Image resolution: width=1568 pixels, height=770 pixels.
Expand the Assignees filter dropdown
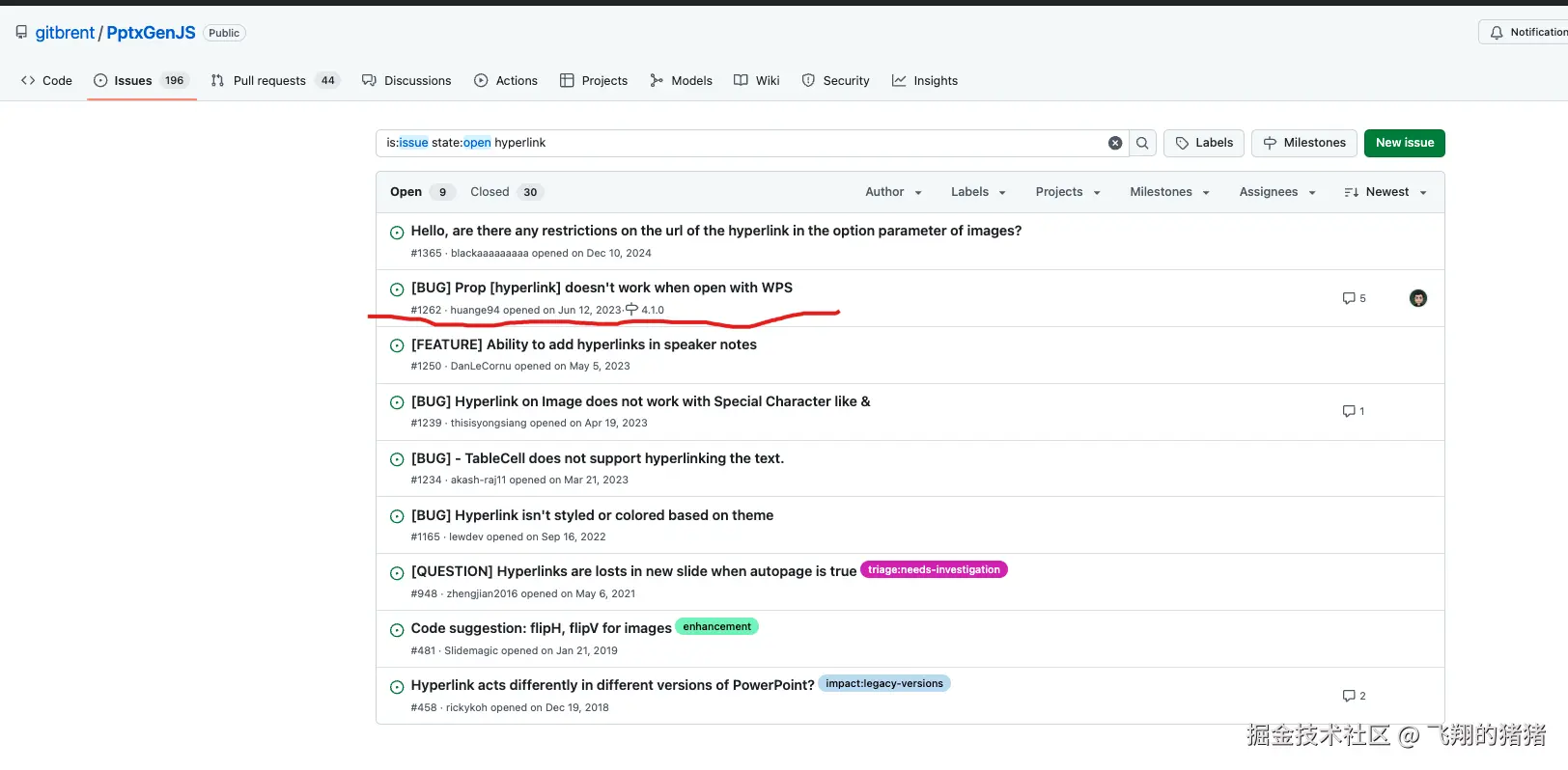click(x=1277, y=192)
